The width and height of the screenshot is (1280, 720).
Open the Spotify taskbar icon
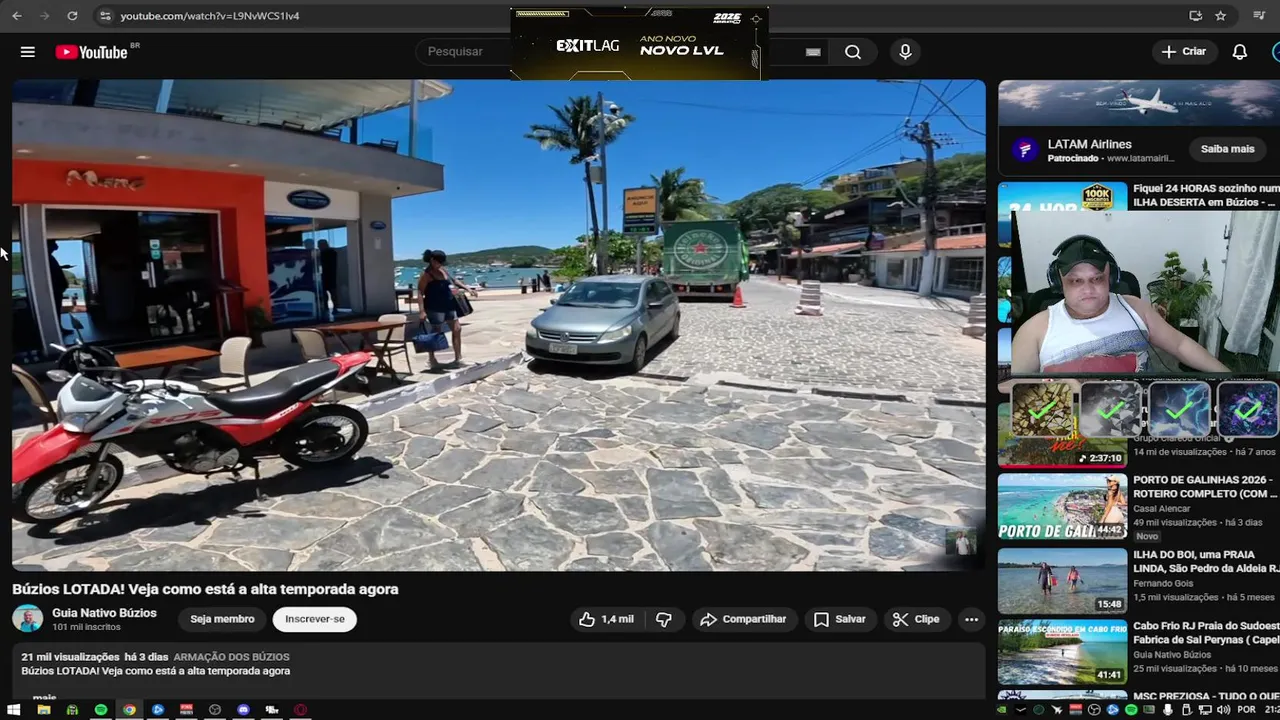(101, 710)
